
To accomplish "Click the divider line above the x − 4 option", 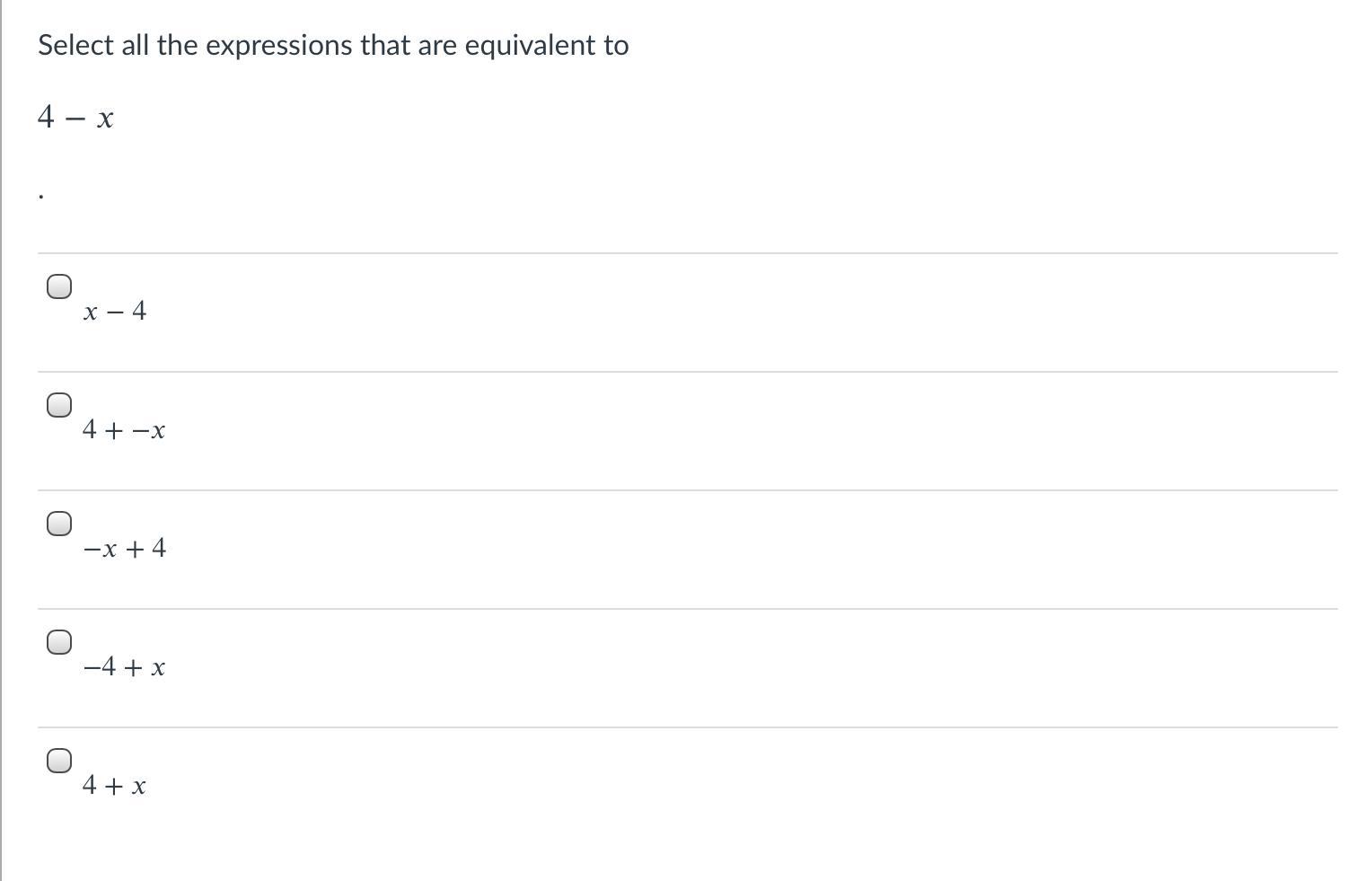I will (687, 253).
